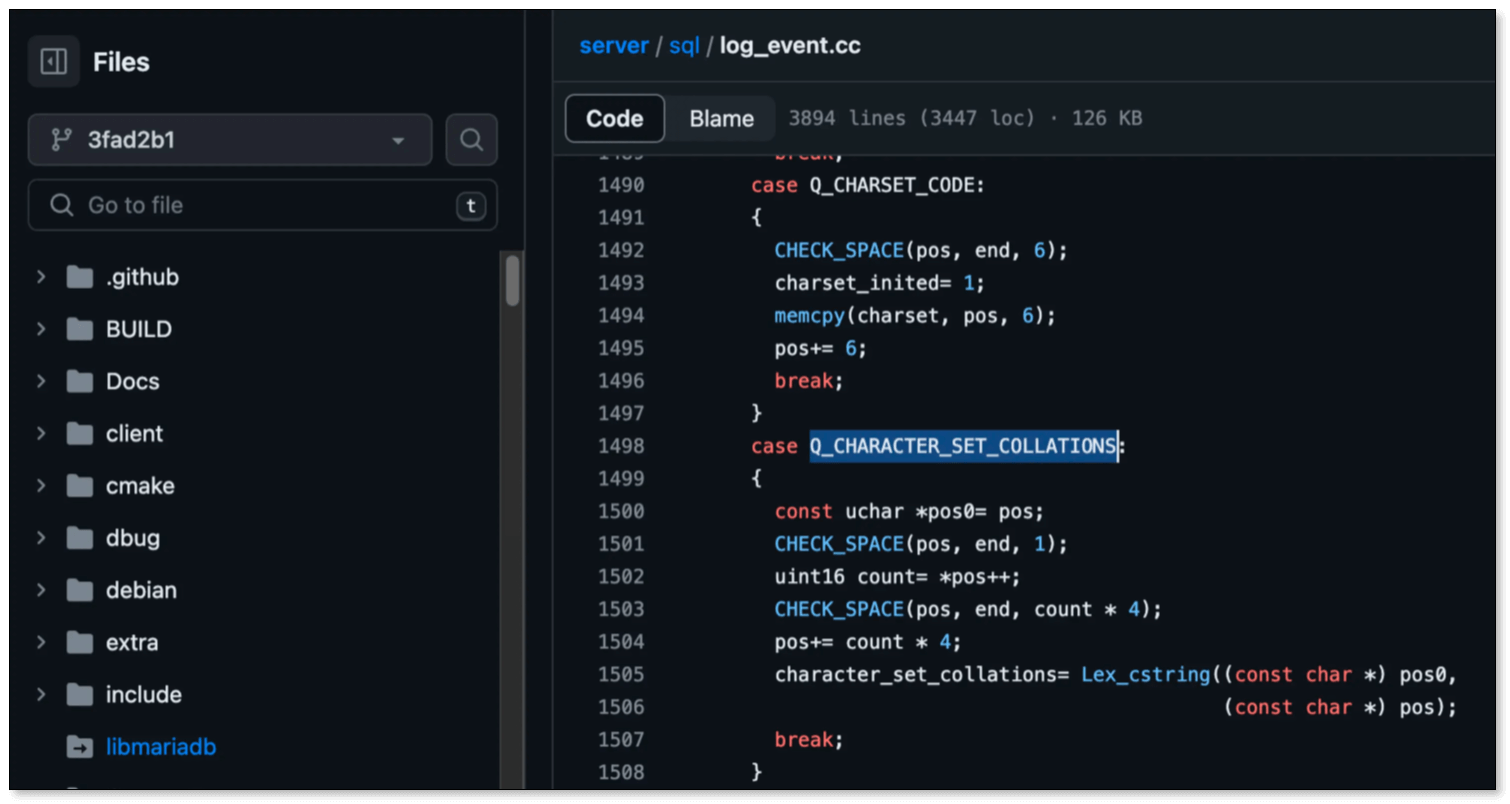The height and width of the screenshot is (804, 1510).
Task: Expand the debian directory
Action: (40, 590)
